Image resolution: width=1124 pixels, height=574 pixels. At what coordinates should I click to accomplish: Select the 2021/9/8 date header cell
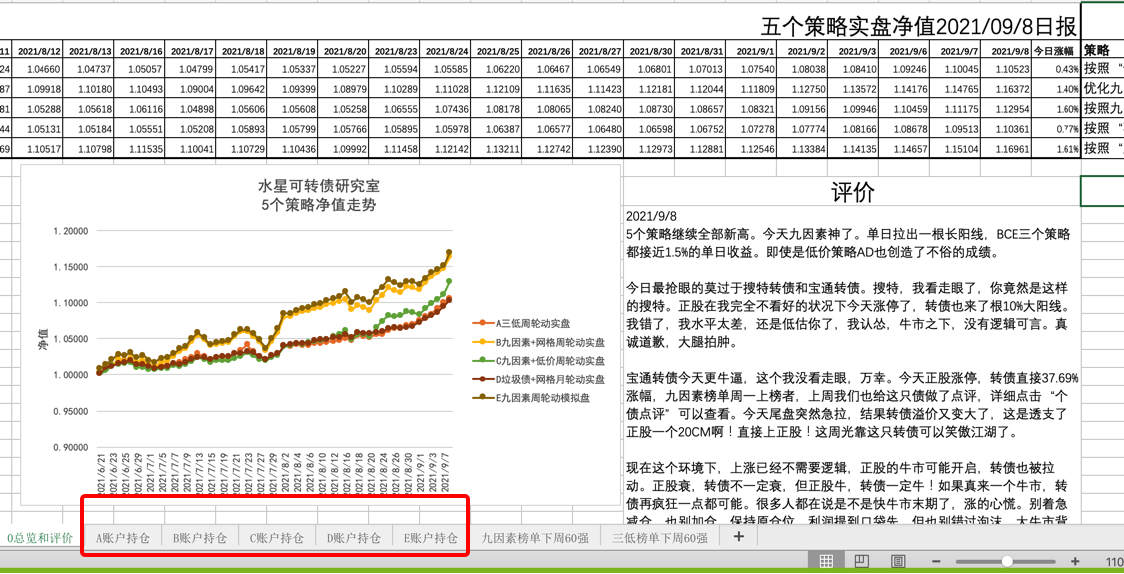coord(1007,52)
